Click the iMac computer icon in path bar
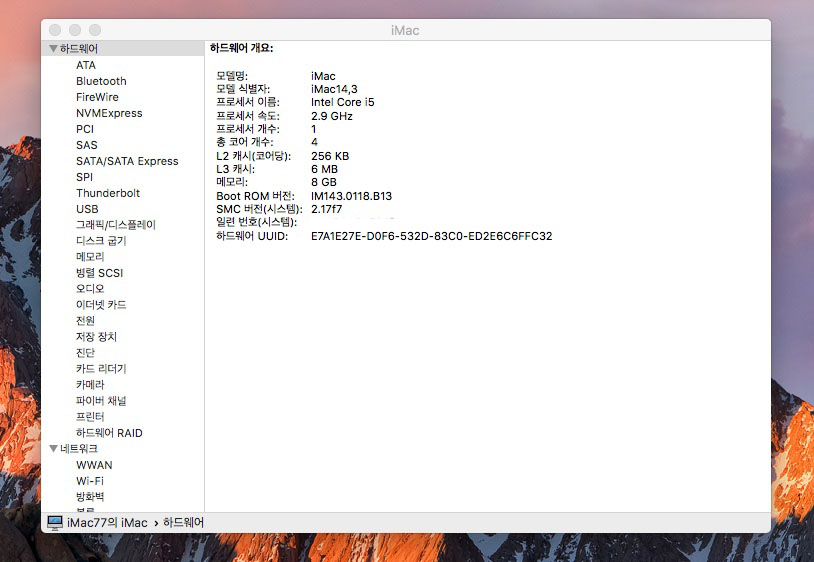 (55, 522)
